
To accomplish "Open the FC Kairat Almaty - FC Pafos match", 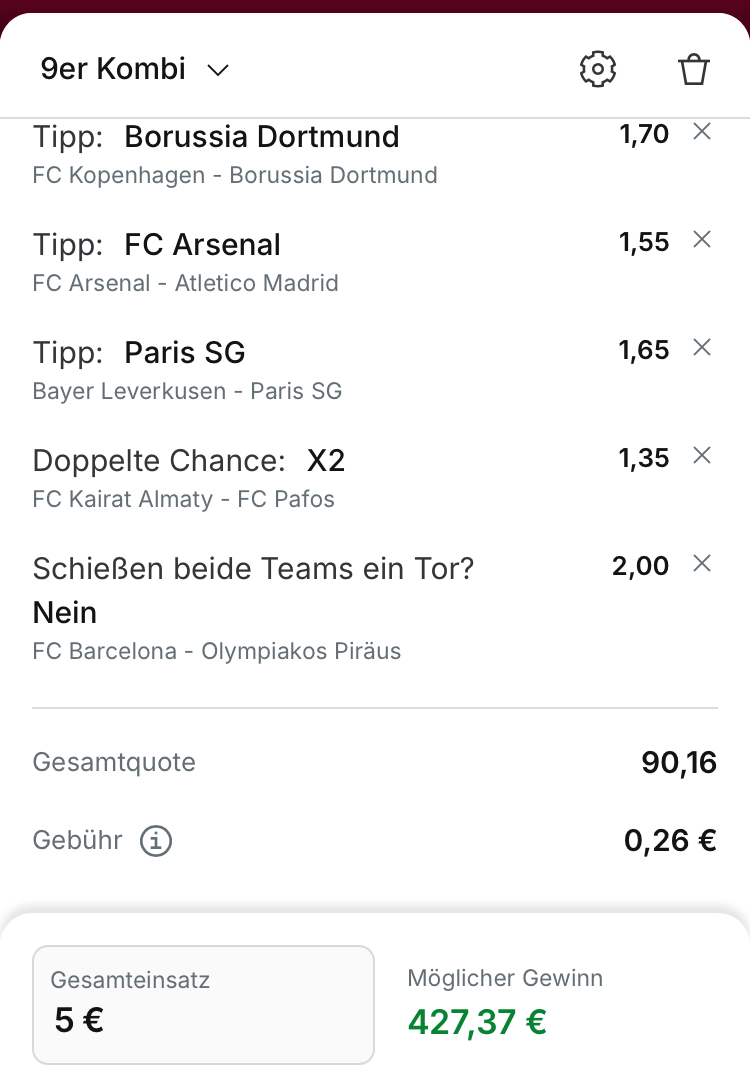I will click(184, 499).
